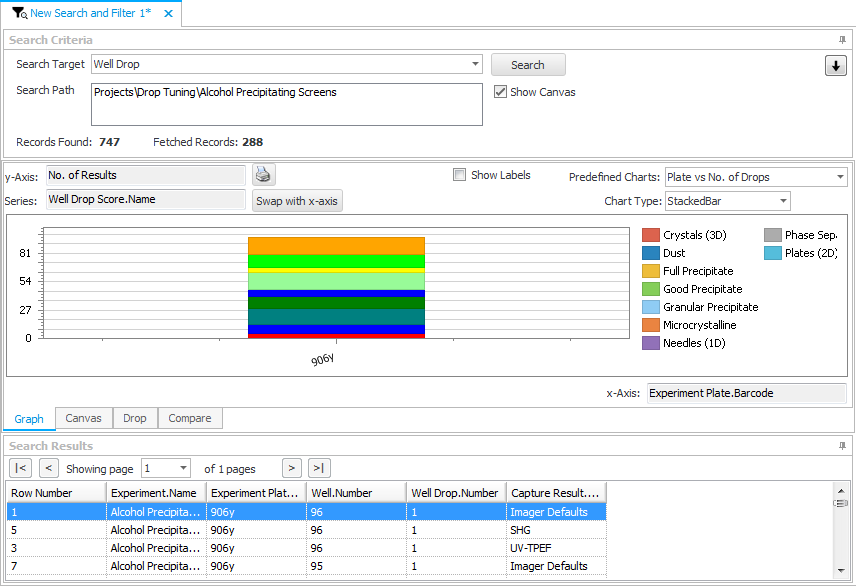Switch to the Graph tab
Screen dimensions: 856x586
(29, 419)
